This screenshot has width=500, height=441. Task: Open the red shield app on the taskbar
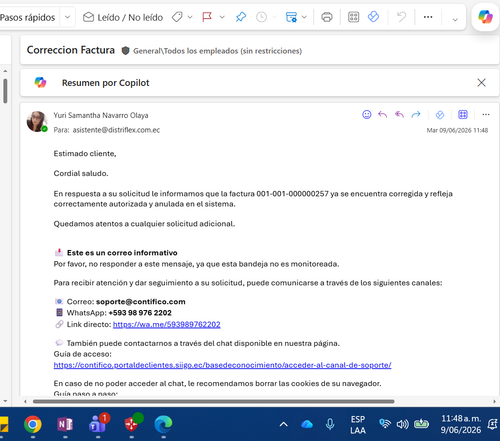[132, 424]
